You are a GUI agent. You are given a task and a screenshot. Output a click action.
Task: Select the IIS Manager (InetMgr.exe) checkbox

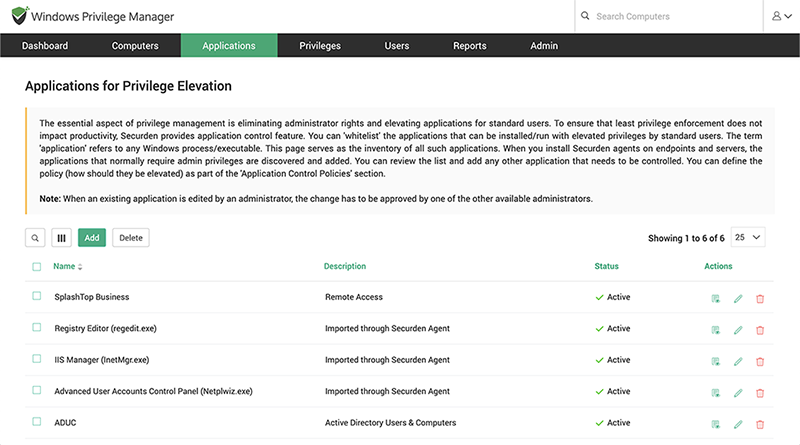(37, 359)
